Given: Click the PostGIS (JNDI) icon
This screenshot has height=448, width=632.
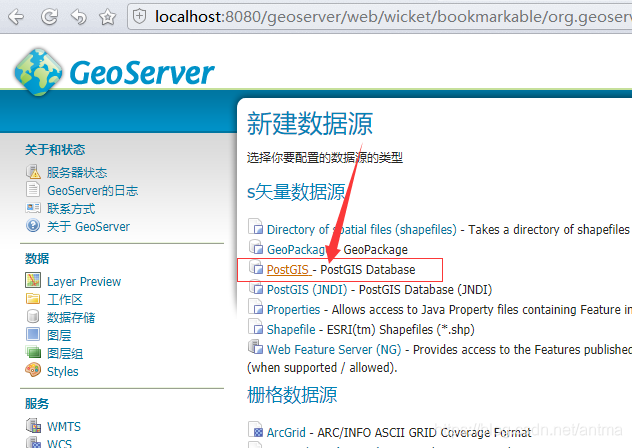Looking at the screenshot, I should click(x=256, y=287).
